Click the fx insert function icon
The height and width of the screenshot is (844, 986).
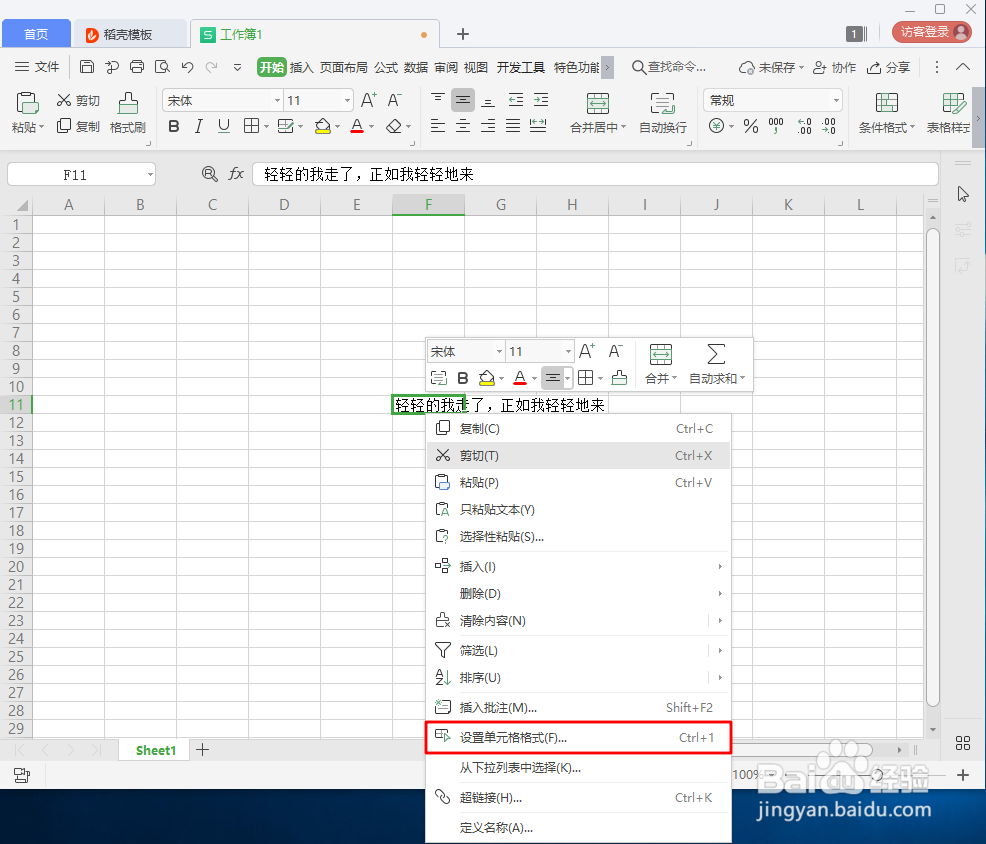[236, 174]
